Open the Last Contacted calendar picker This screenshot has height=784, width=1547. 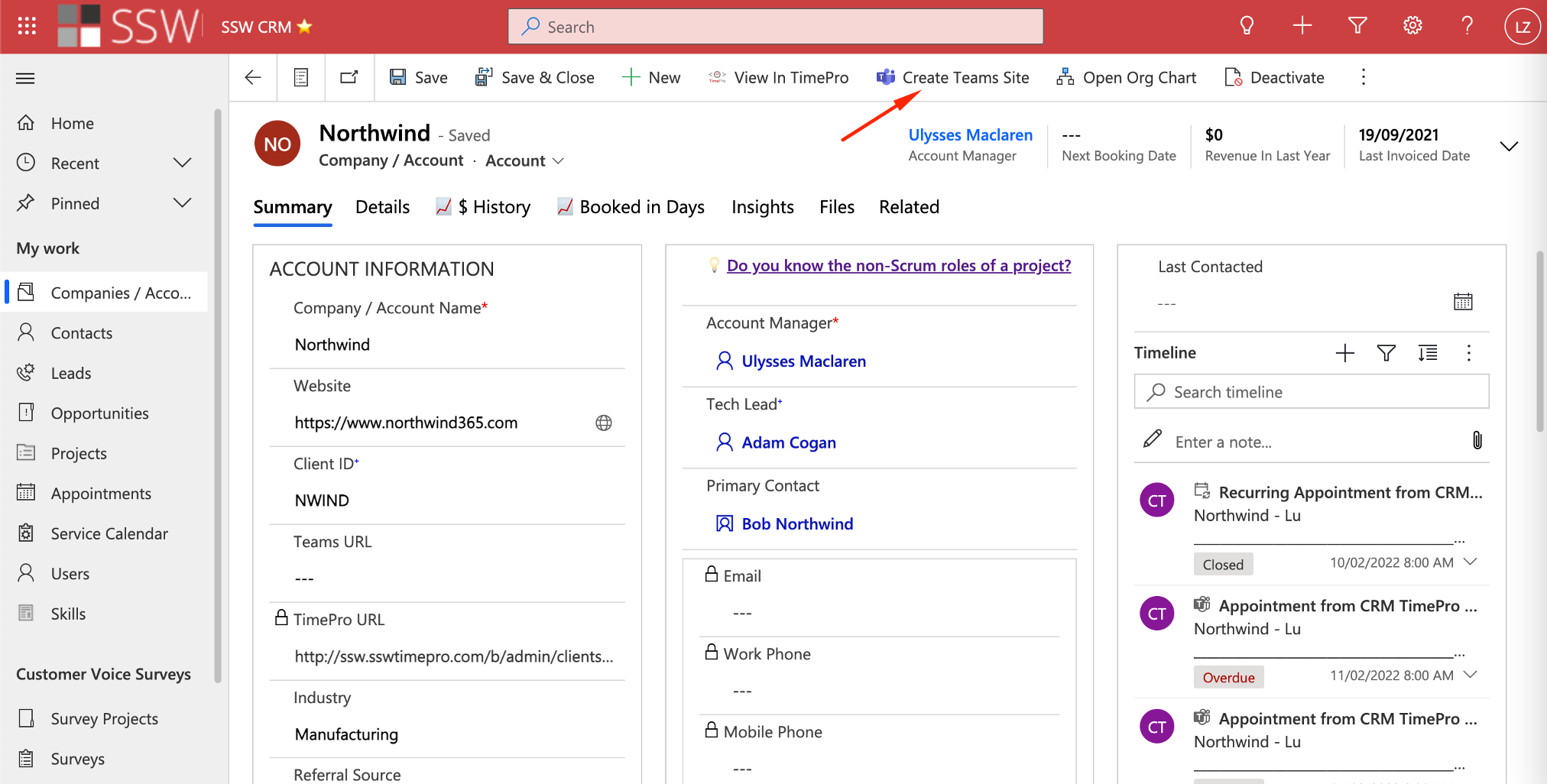tap(1463, 302)
